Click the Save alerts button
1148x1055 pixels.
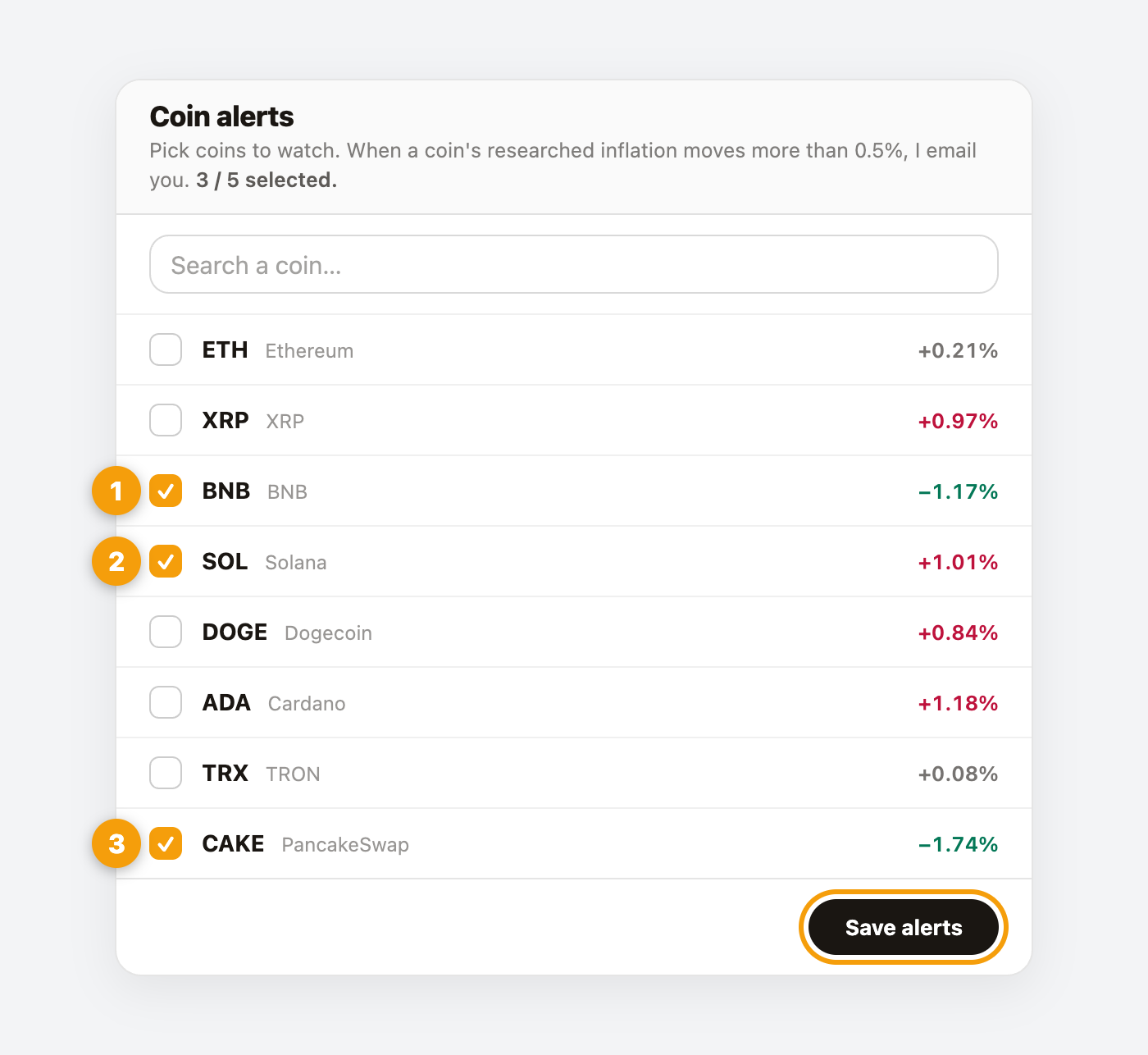coord(904,927)
